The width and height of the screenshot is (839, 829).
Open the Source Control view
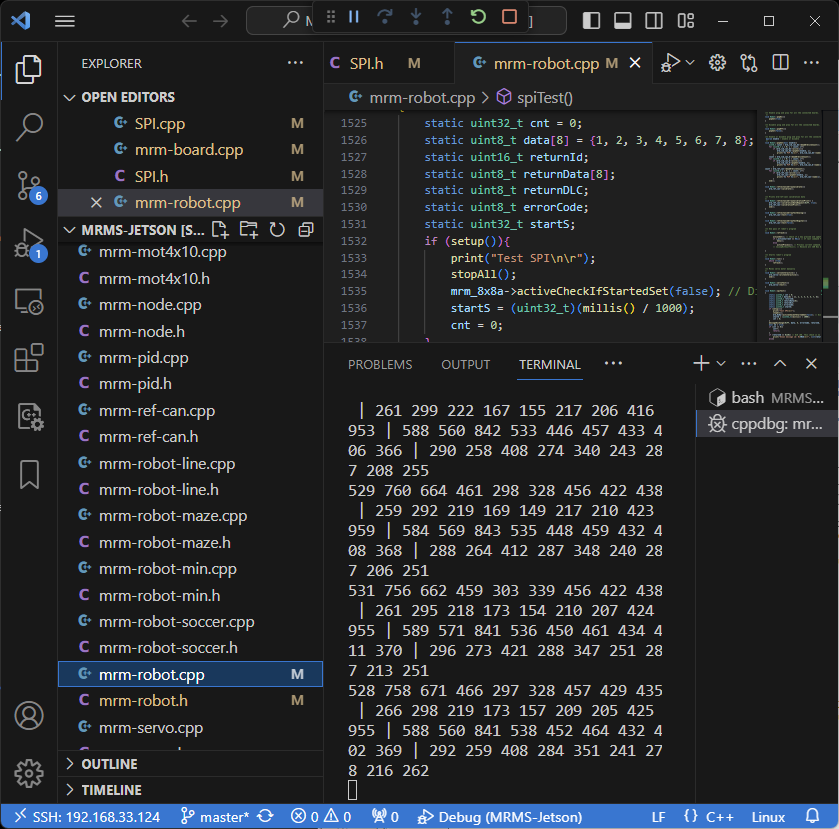point(29,185)
